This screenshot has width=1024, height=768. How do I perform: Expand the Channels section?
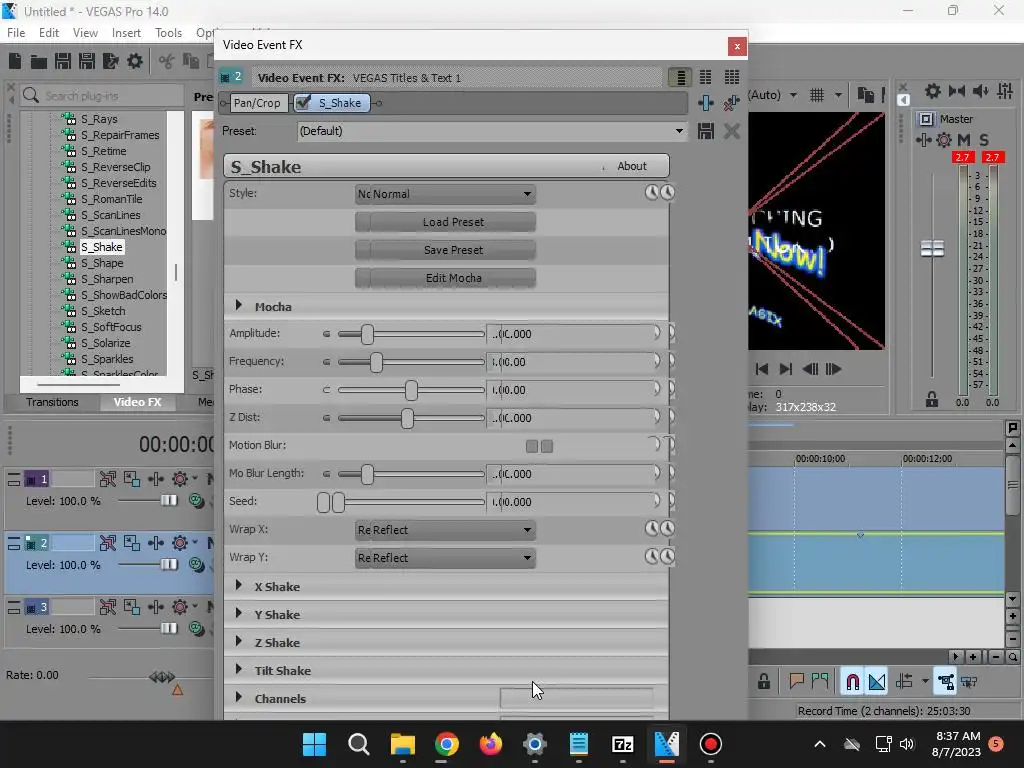238,697
